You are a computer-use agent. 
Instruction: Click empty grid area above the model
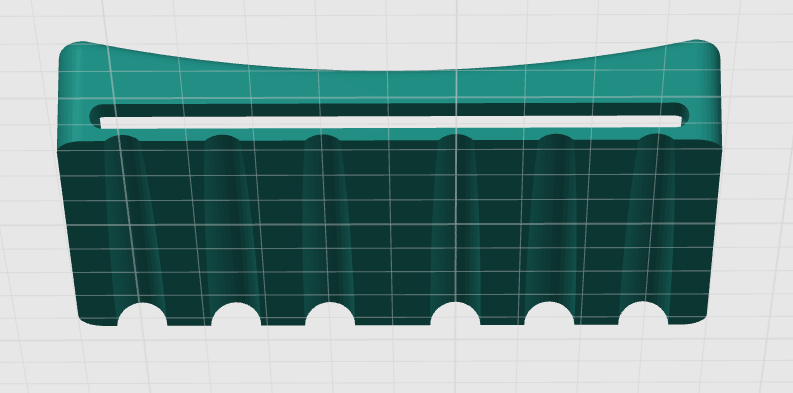394,20
